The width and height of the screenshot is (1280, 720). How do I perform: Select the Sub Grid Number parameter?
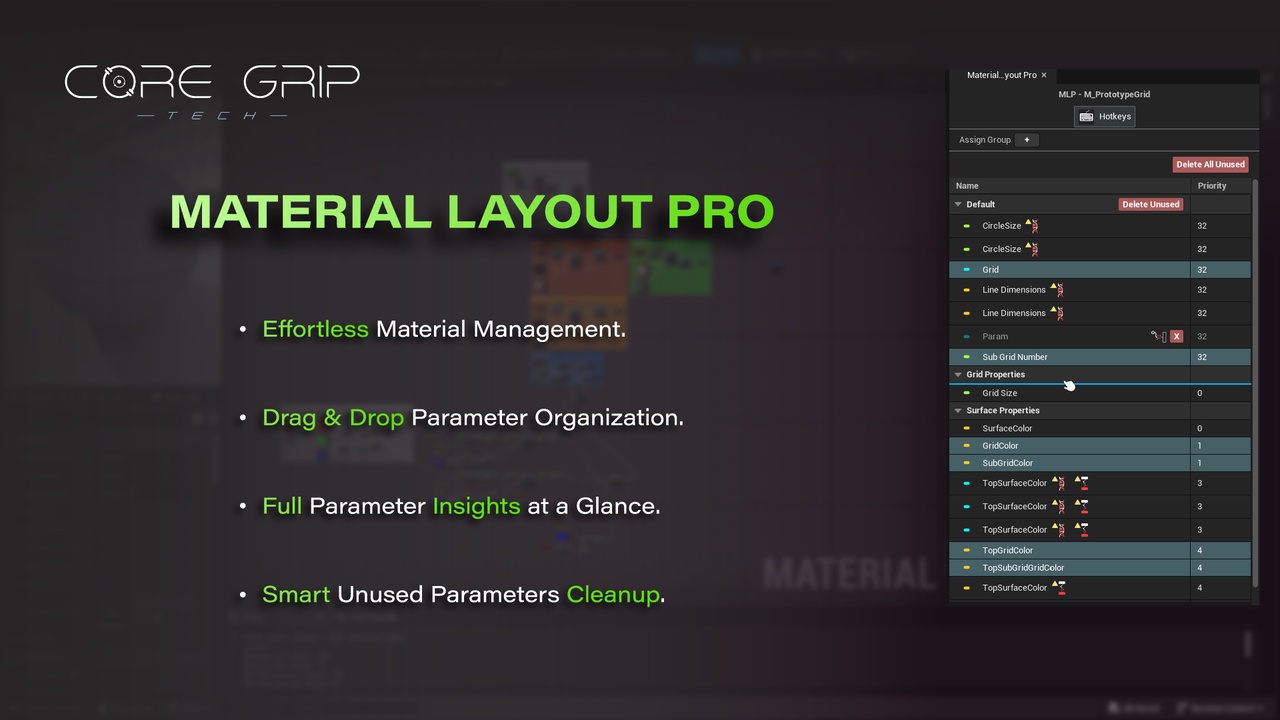coord(1100,357)
